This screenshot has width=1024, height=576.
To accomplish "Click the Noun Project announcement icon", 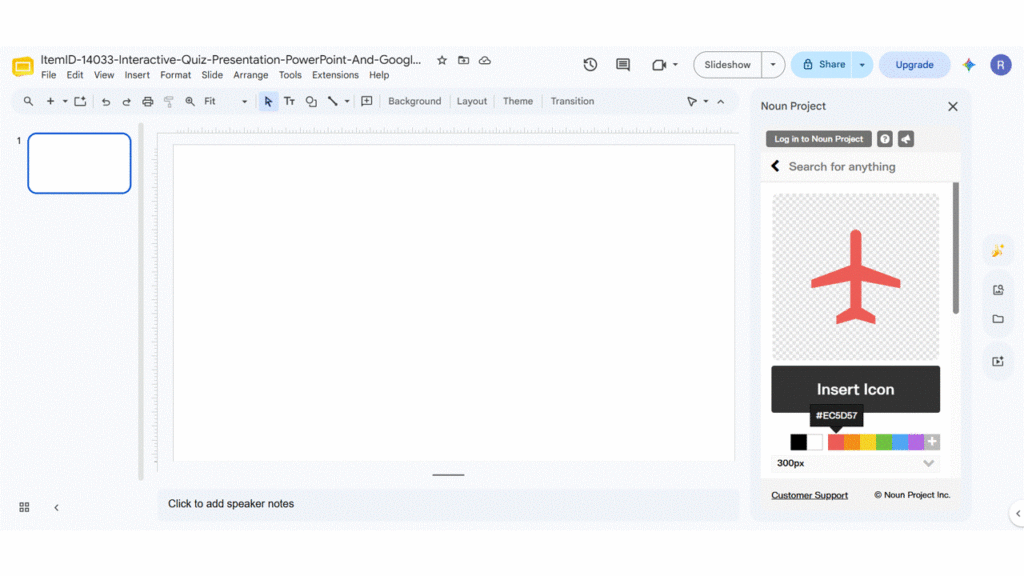I will [x=906, y=138].
